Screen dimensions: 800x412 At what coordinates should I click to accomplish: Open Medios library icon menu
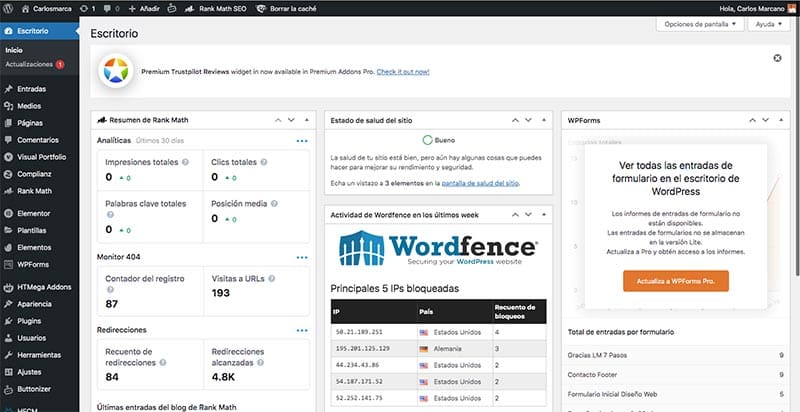[8, 106]
